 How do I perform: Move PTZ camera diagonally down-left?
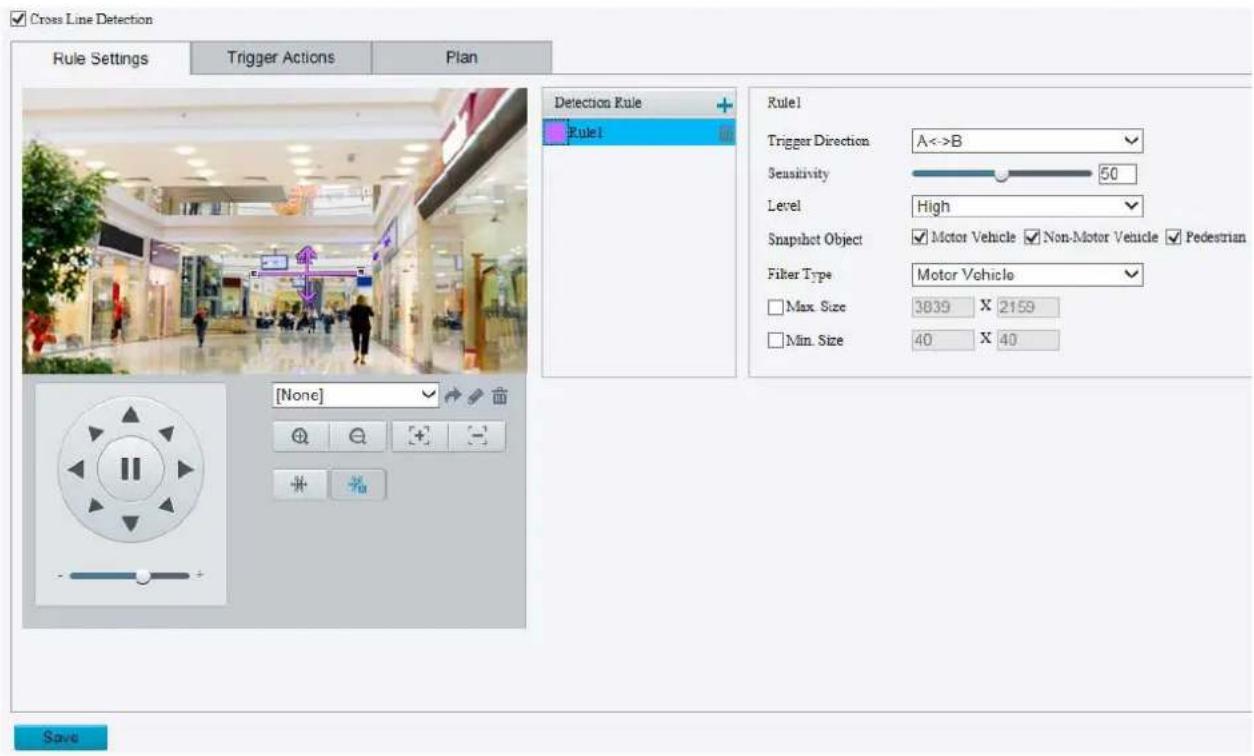point(94,504)
